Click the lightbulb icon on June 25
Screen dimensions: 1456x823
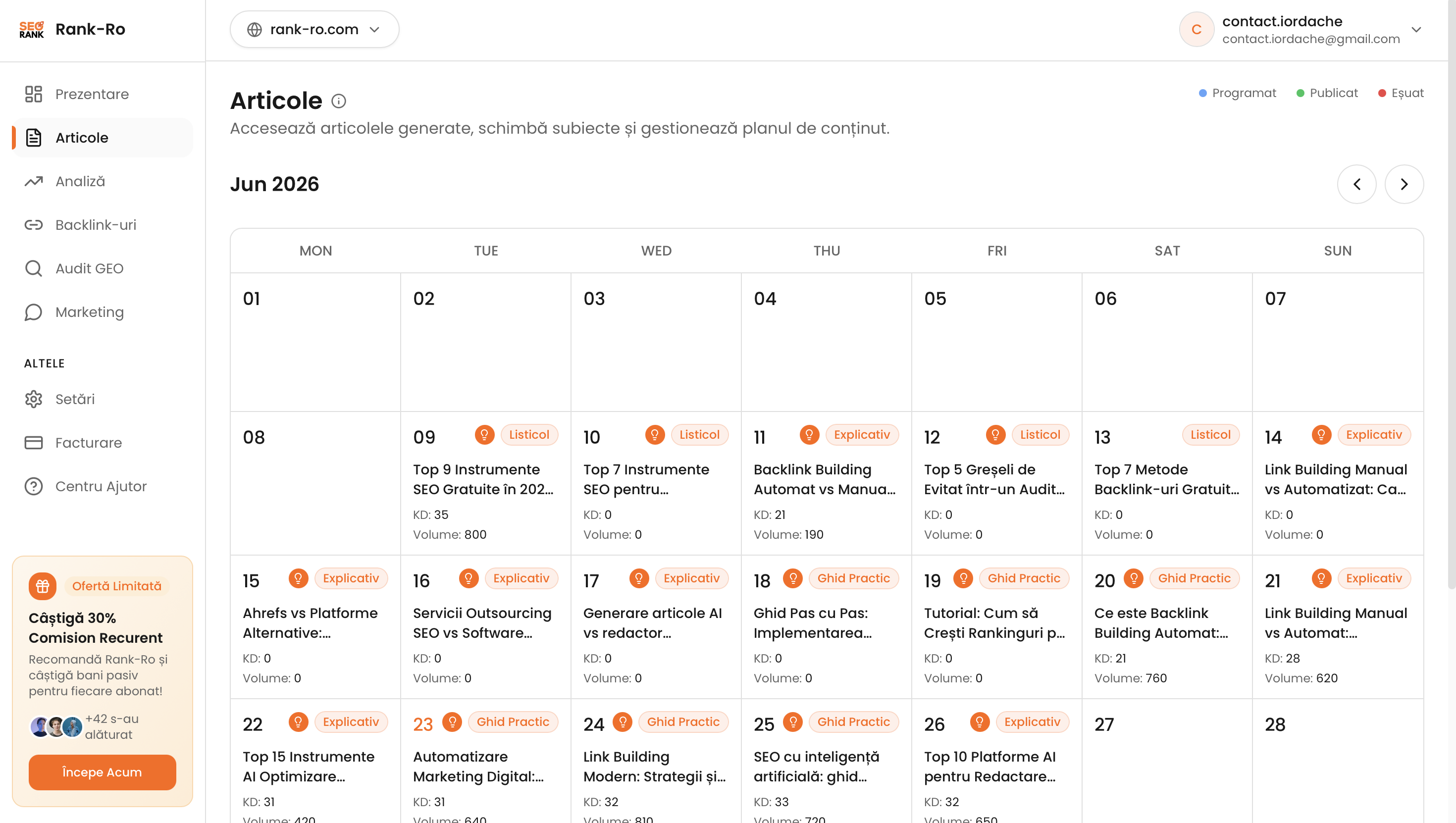point(793,722)
